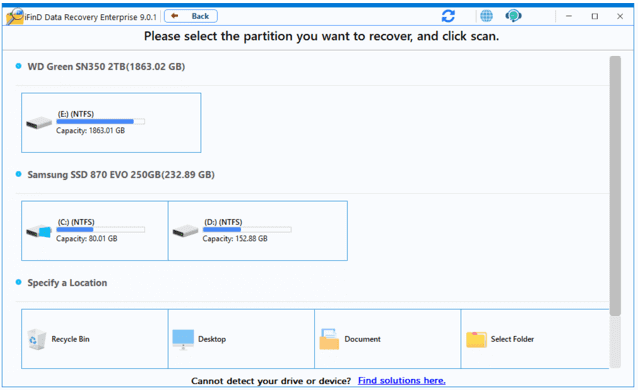Click the Desktop monitor icon
This screenshot has width=638, height=390.
pos(183,340)
